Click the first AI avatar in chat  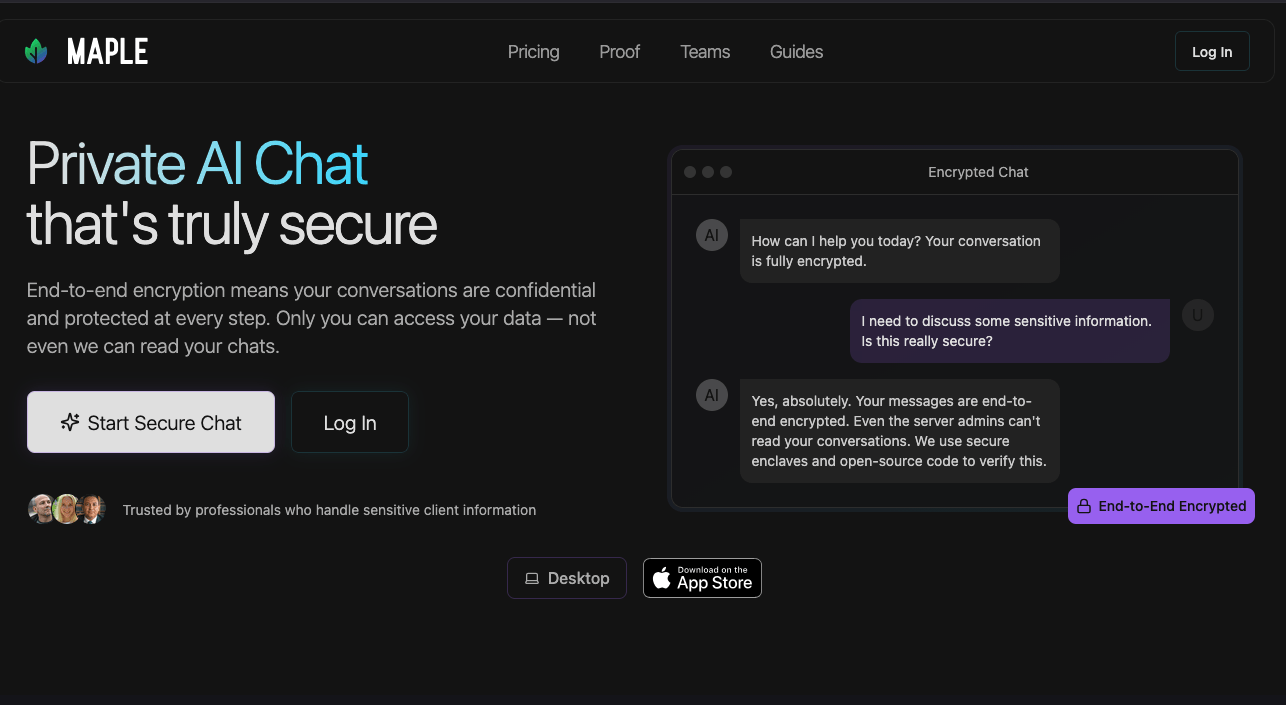pyautogui.click(x=712, y=235)
